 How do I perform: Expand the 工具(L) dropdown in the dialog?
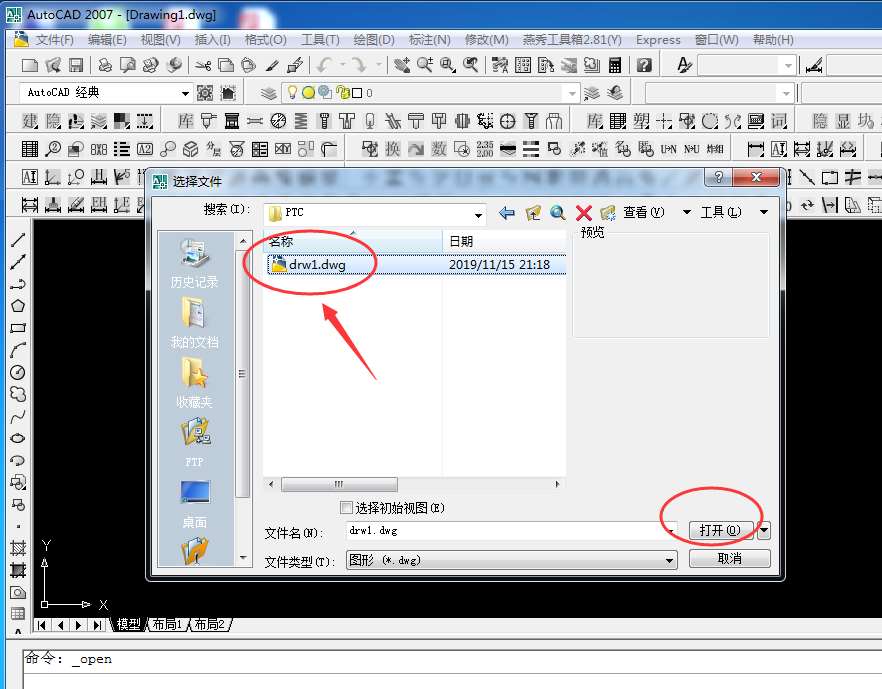coord(763,212)
